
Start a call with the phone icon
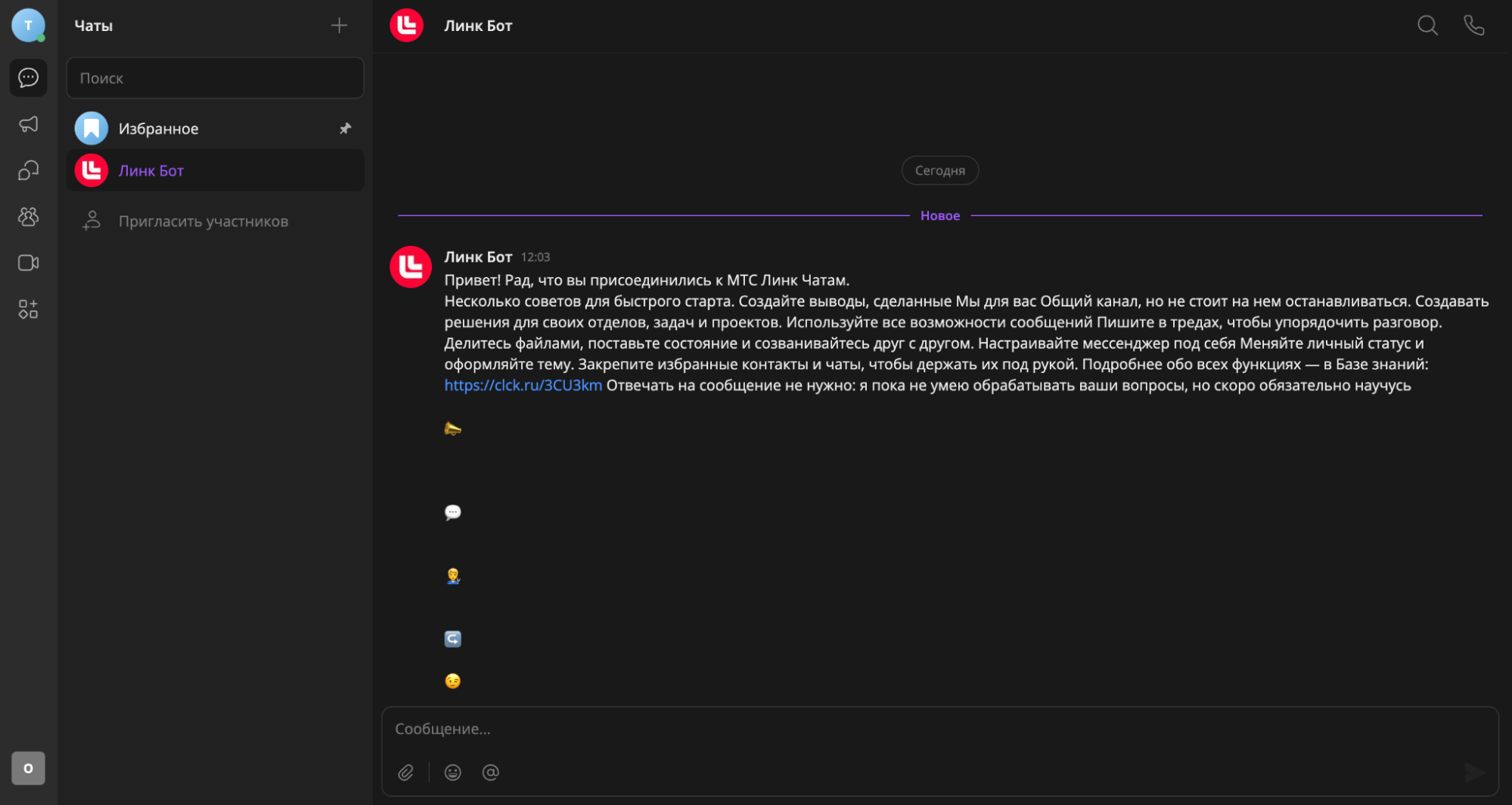click(x=1473, y=26)
